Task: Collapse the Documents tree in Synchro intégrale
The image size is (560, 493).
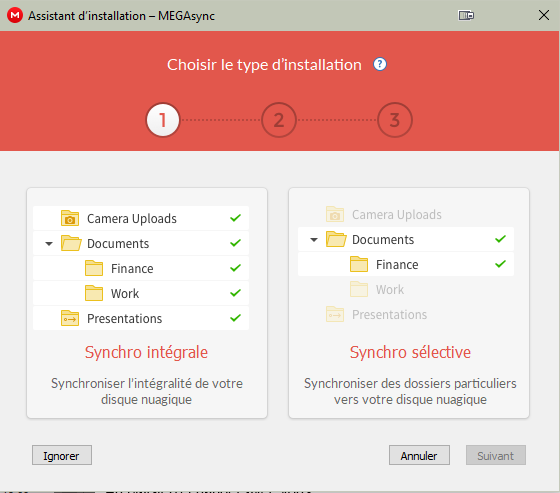Action: pyautogui.click(x=49, y=244)
